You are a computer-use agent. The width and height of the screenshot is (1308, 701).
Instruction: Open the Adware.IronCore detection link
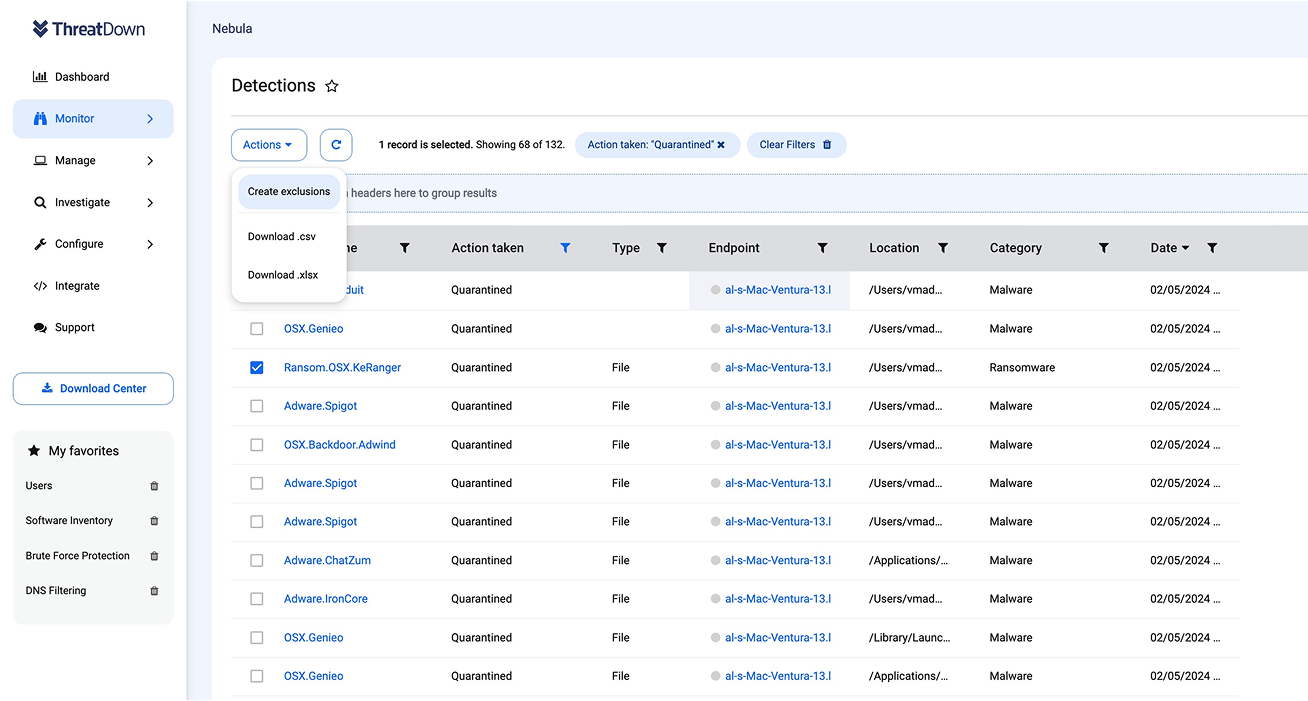(x=326, y=599)
